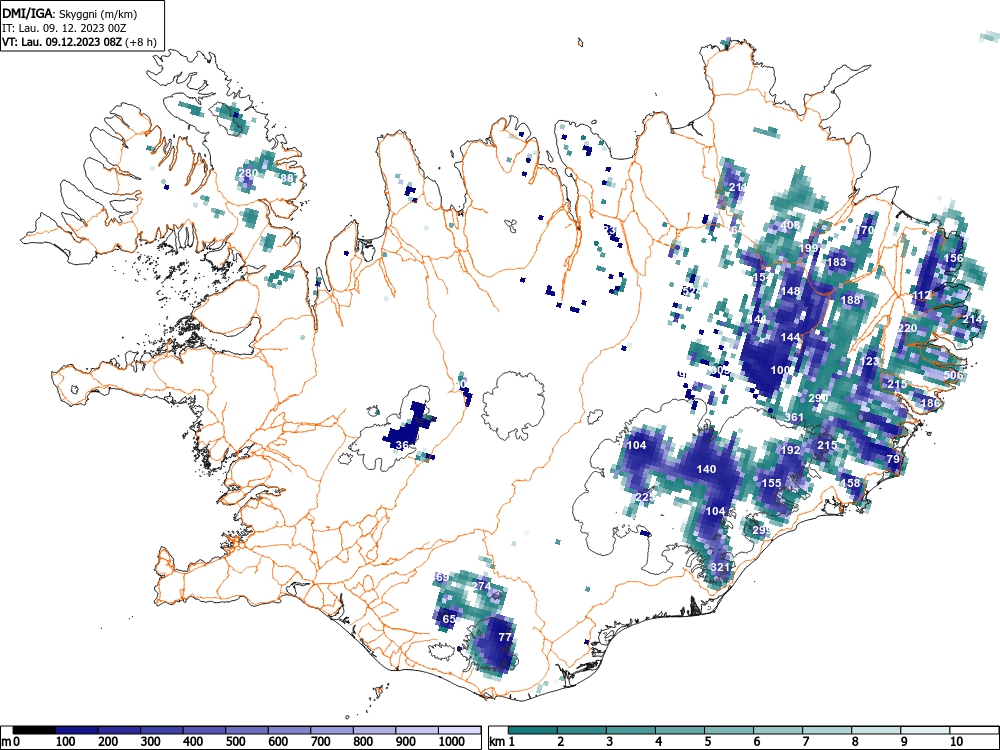Click the visibility value 220 in the east
This screenshot has width=1000, height=750.
pyautogui.click(x=907, y=328)
